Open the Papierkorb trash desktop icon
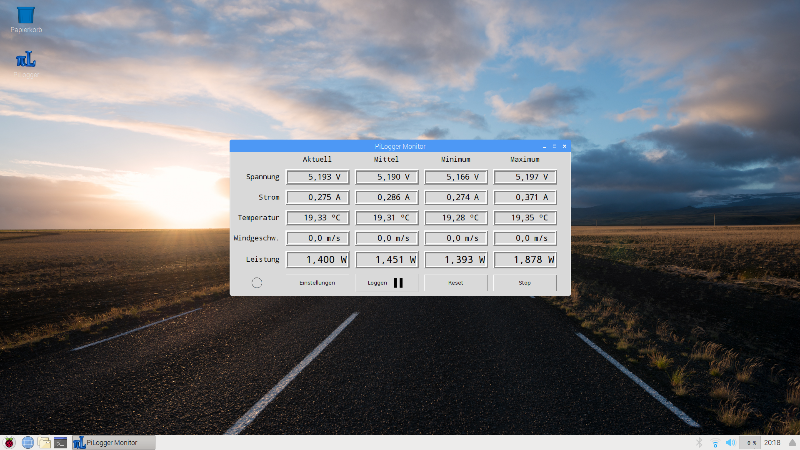Screen dimensions: 800x450 pos(28,17)
